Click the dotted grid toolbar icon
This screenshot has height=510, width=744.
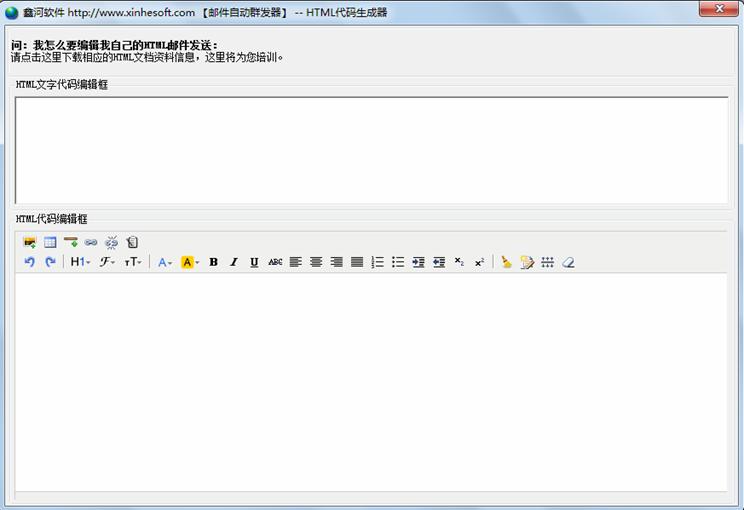[x=548, y=262]
